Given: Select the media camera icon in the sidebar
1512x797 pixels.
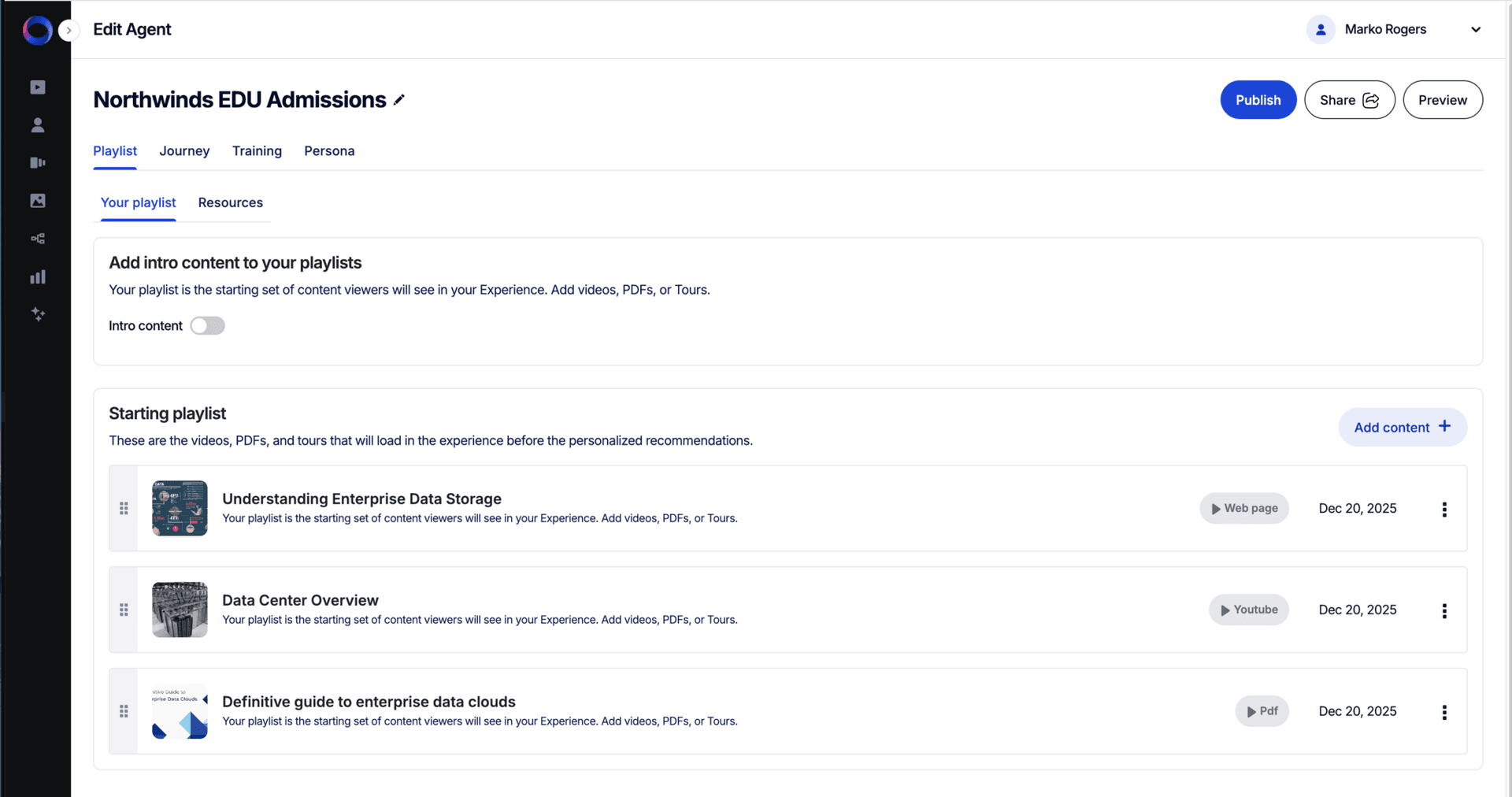Looking at the screenshot, I should click(37, 162).
